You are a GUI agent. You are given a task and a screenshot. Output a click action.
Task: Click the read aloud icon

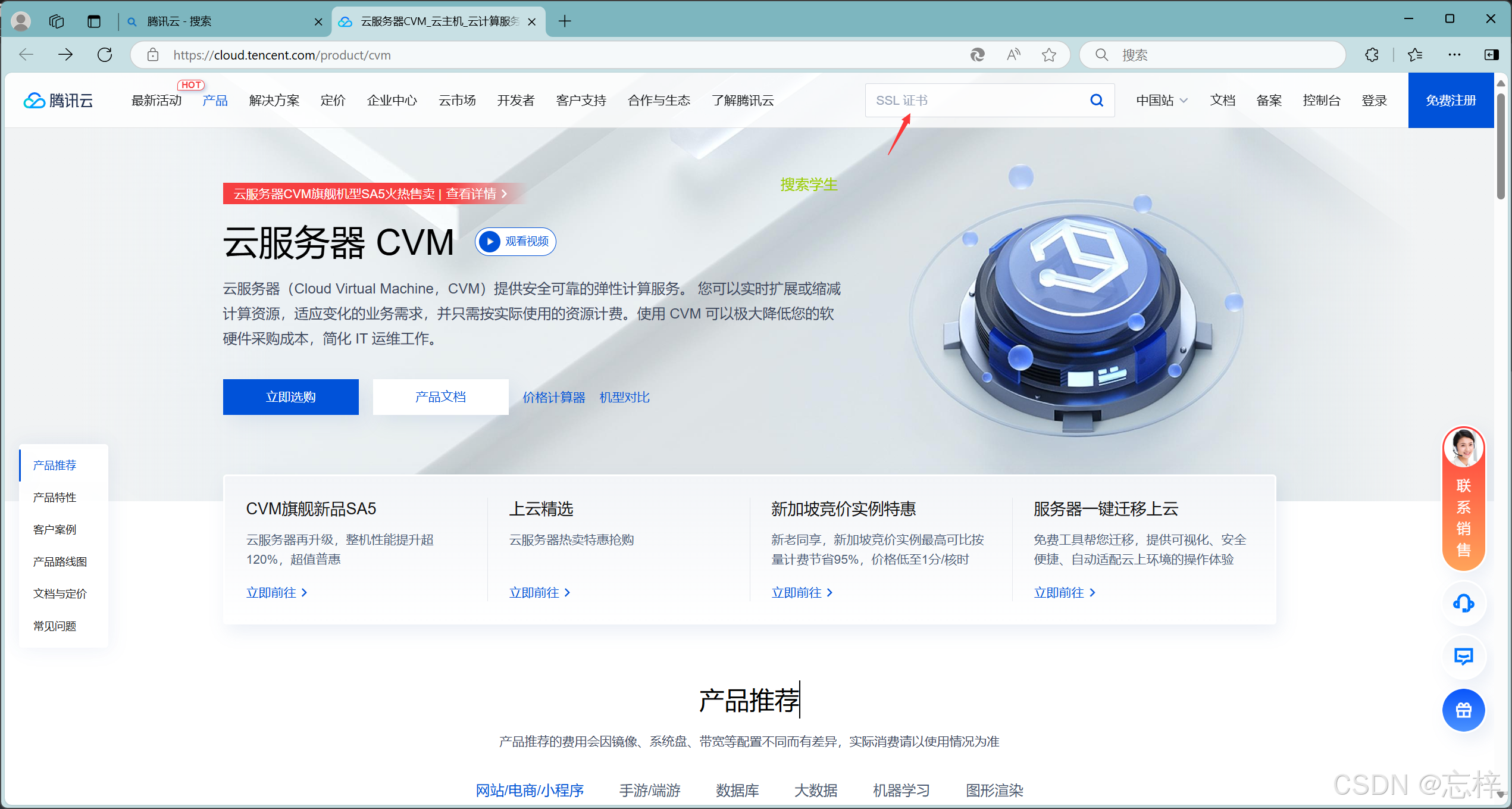[1013, 55]
